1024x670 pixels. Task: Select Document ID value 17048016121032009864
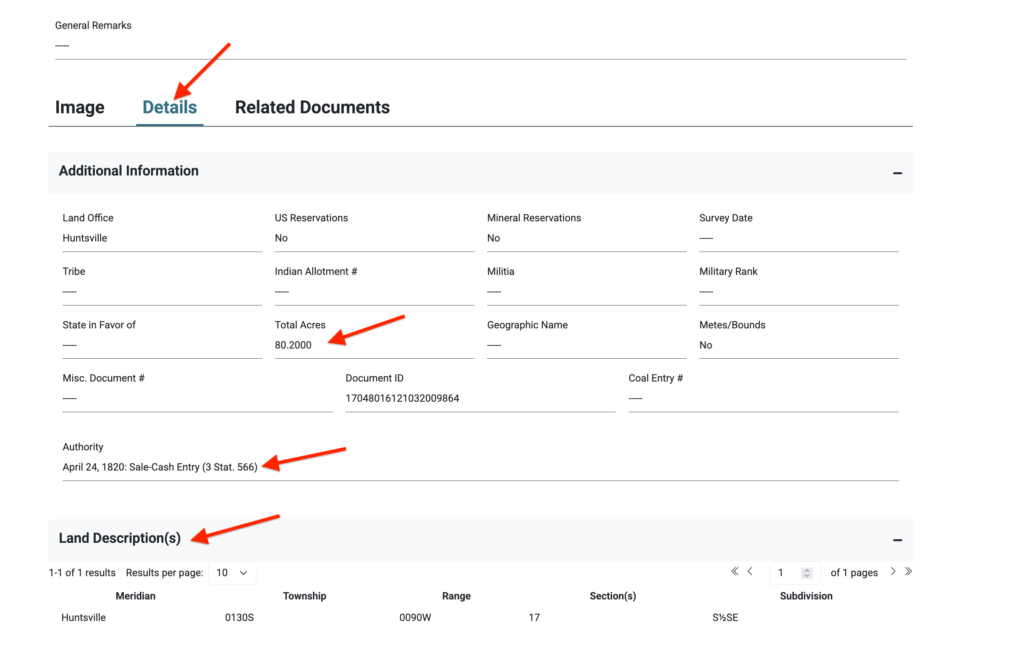tap(402, 398)
